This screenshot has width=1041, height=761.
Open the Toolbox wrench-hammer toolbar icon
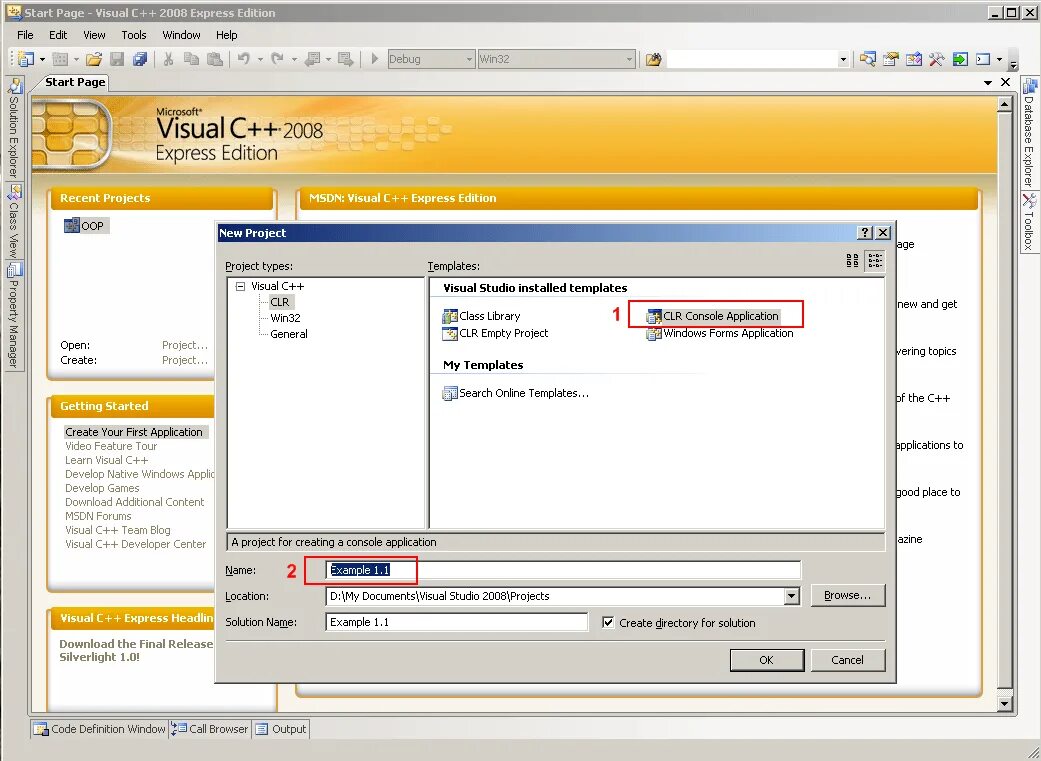coord(937,59)
